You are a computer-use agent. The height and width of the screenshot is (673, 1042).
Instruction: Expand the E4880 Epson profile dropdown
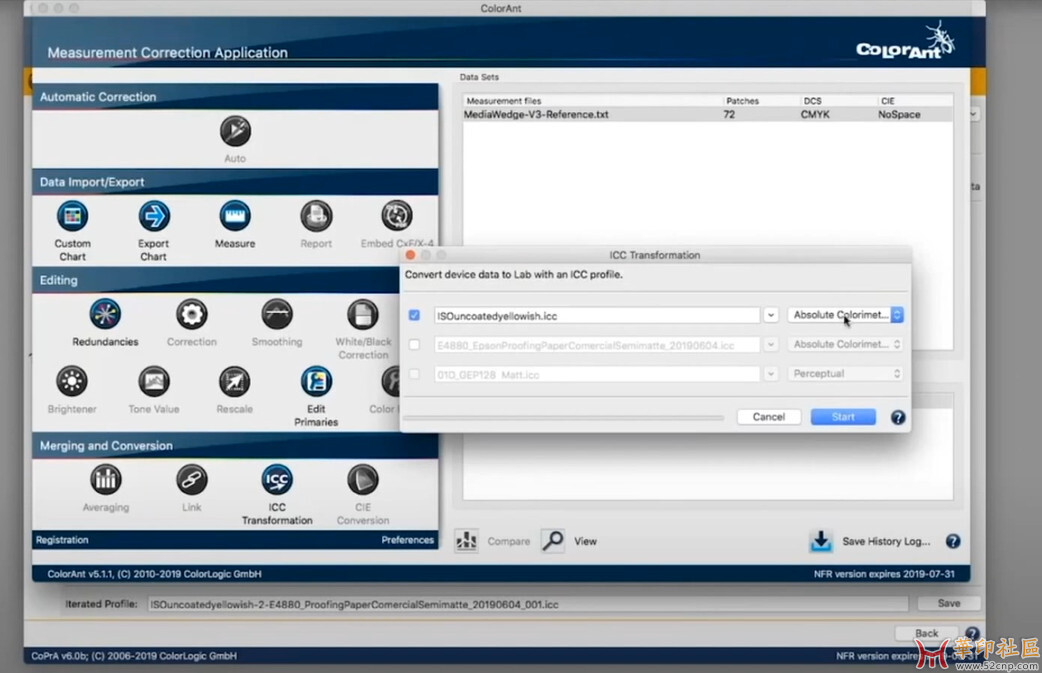tap(770, 345)
